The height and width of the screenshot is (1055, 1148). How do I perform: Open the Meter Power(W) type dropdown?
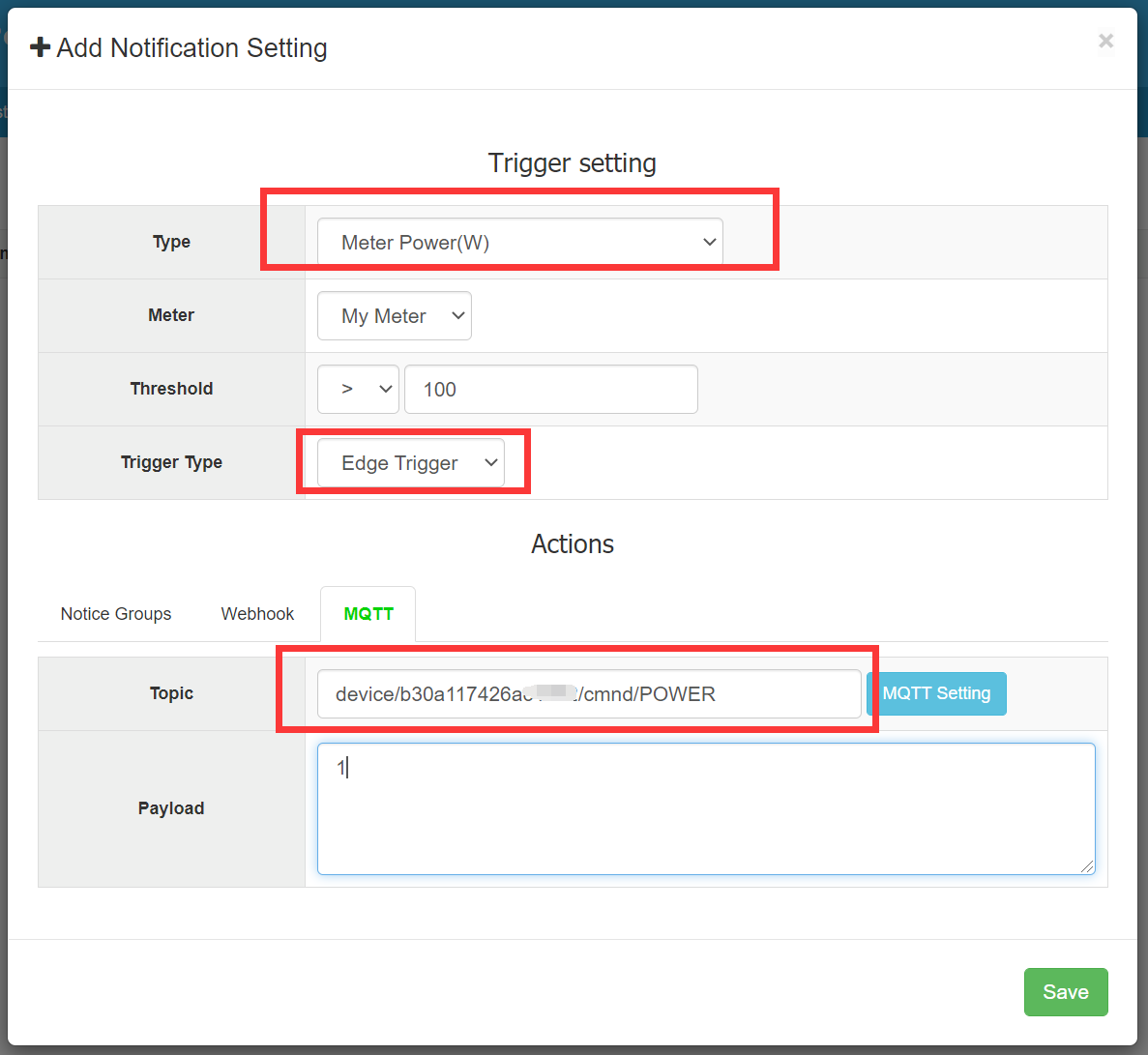point(519,242)
